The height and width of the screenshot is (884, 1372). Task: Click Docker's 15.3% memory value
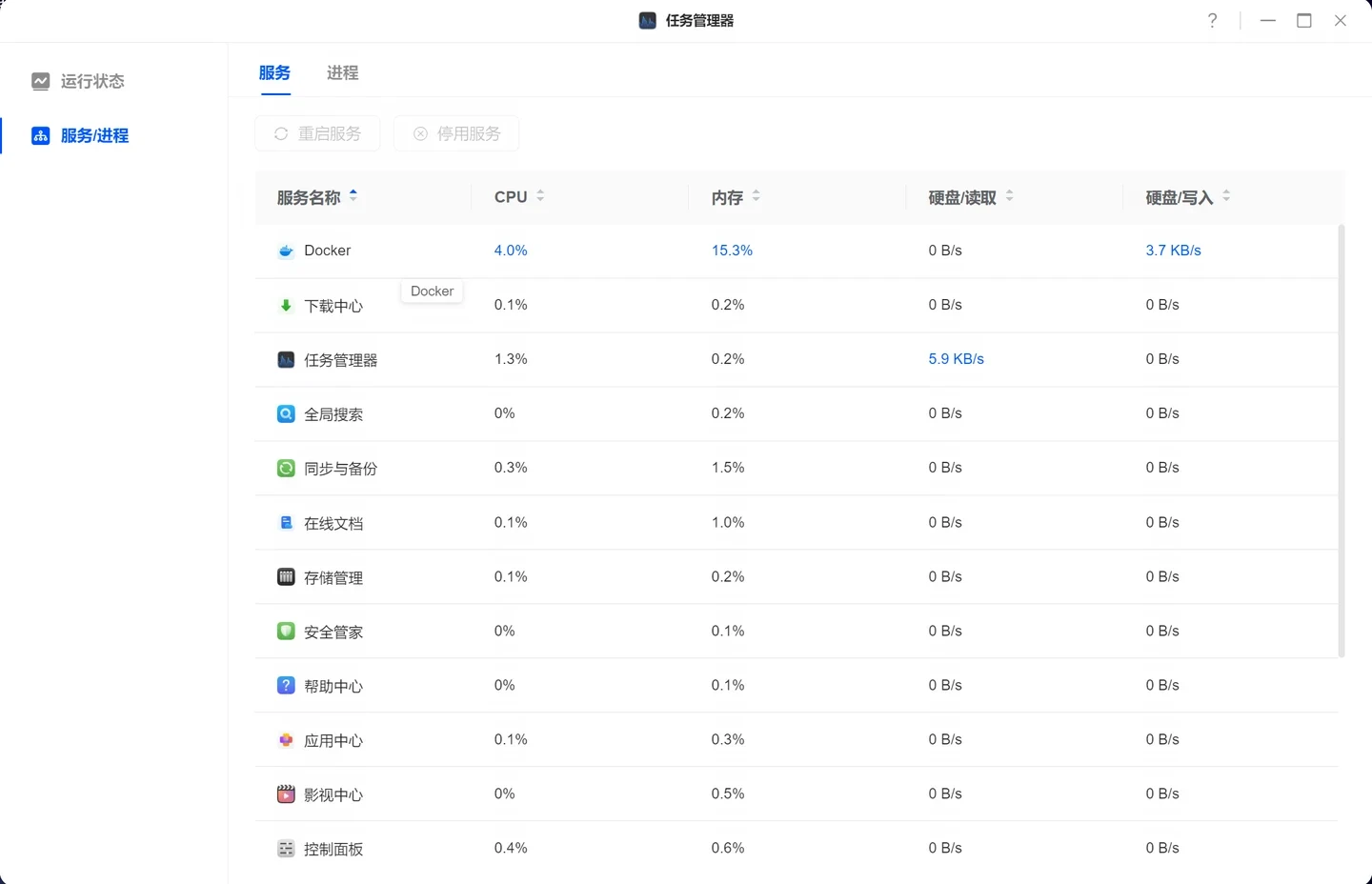point(732,251)
